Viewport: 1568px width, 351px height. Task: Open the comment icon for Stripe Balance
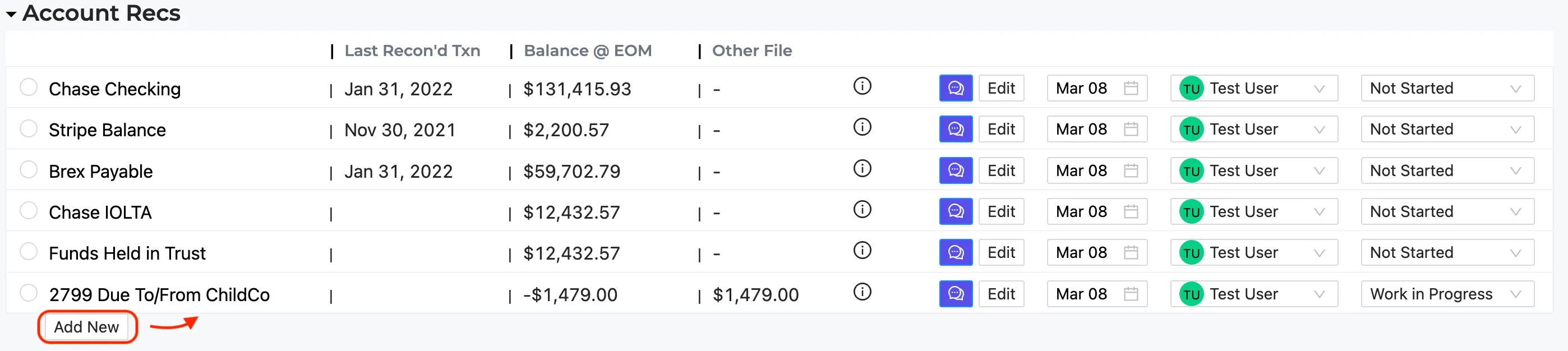click(956, 129)
